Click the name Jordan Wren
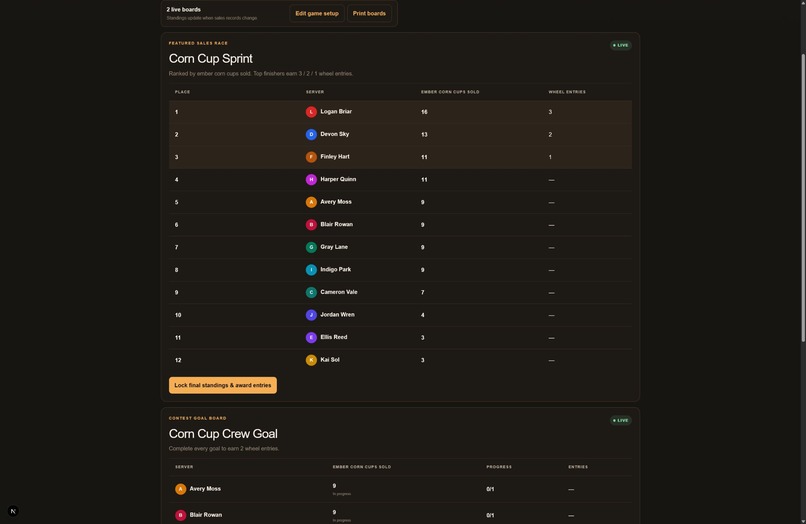The width and height of the screenshot is (806, 524). tap(337, 315)
